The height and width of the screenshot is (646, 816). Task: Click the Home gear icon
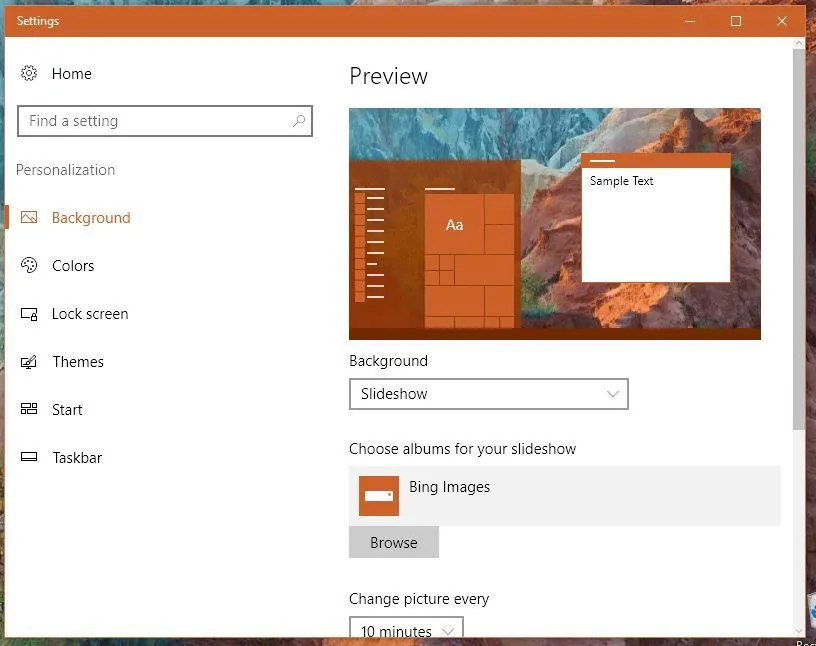(29, 73)
